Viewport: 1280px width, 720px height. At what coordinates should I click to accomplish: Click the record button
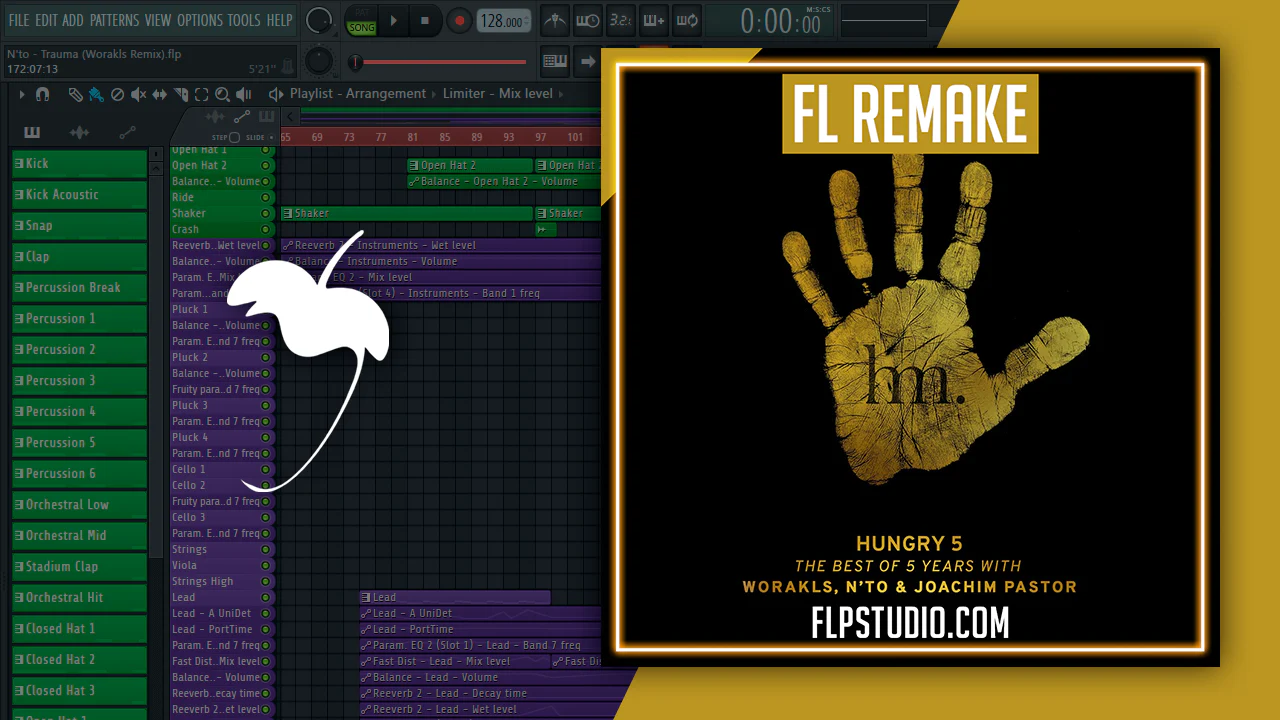(459, 20)
